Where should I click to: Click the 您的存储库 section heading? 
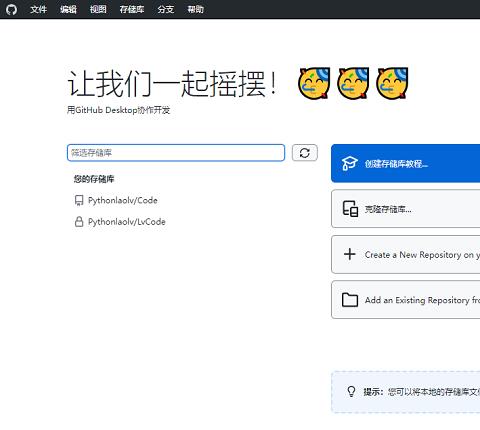(x=94, y=179)
